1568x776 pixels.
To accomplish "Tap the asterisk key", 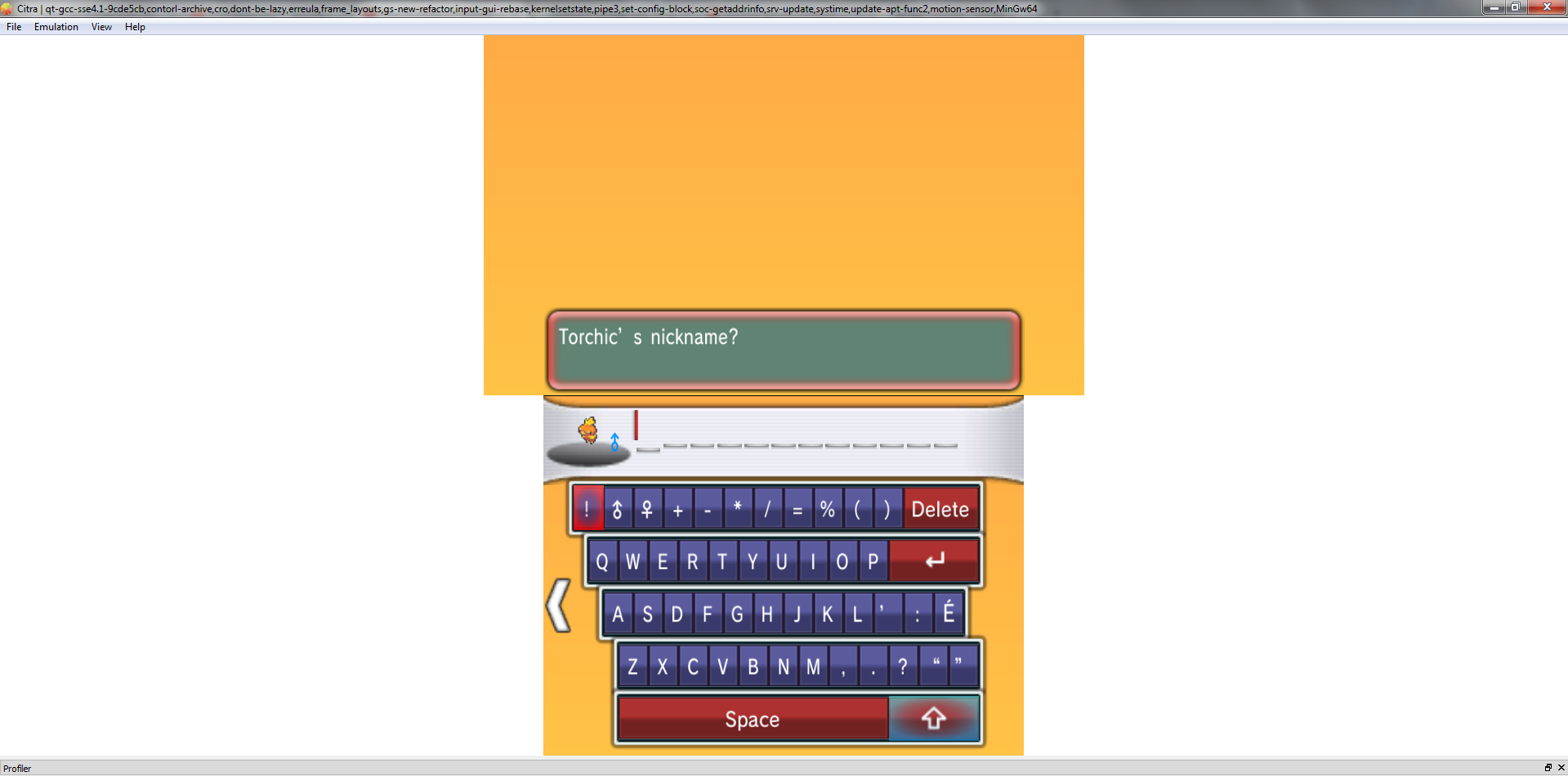I will coord(738,510).
